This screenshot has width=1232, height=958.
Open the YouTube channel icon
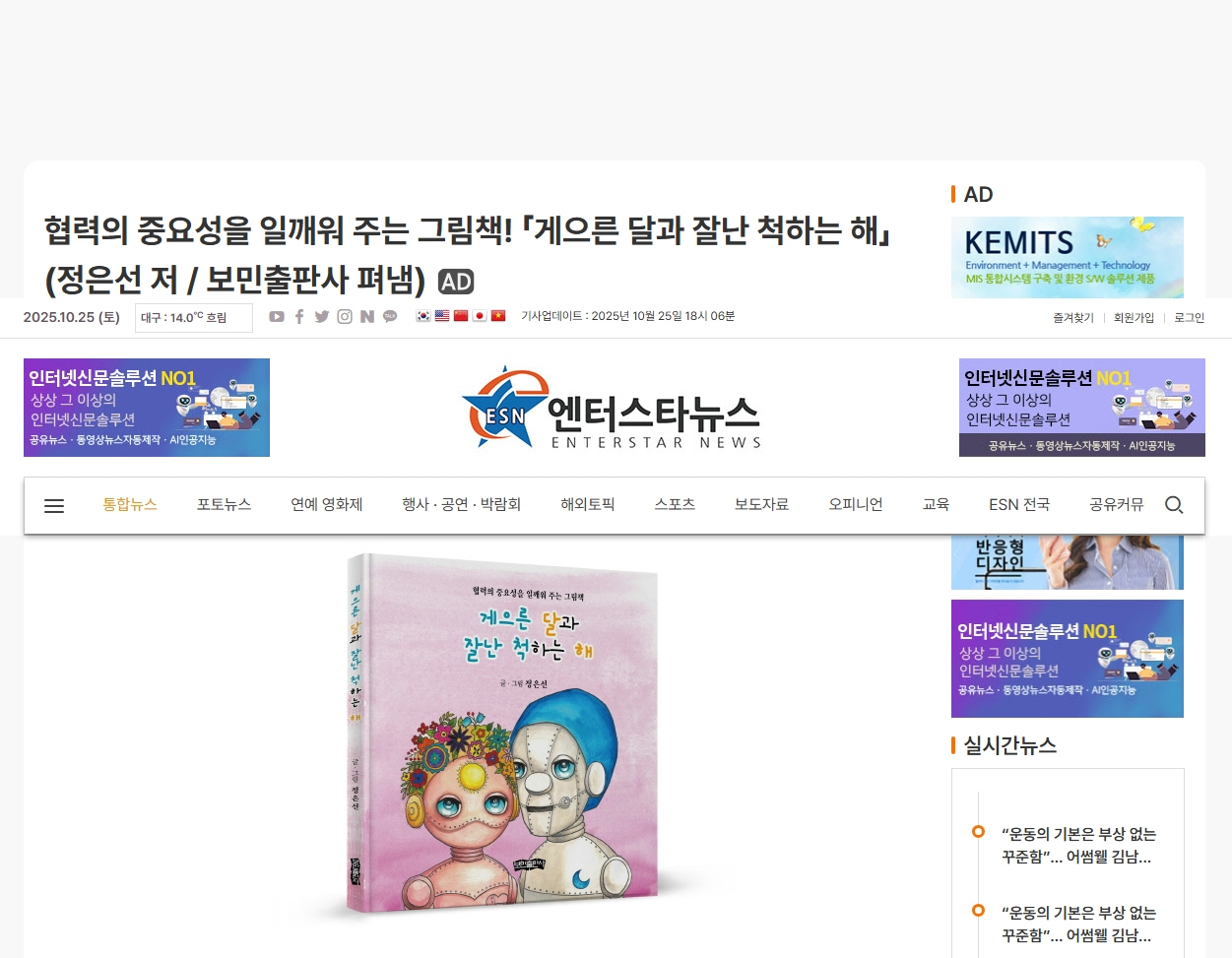point(277,316)
